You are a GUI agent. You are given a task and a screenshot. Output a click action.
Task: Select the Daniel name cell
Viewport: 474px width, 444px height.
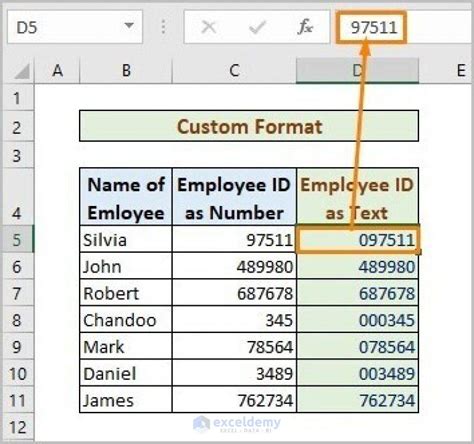point(126,373)
